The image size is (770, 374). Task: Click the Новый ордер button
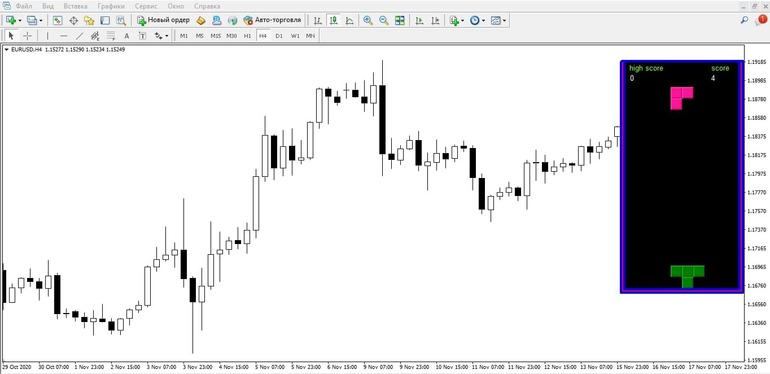(x=163, y=20)
